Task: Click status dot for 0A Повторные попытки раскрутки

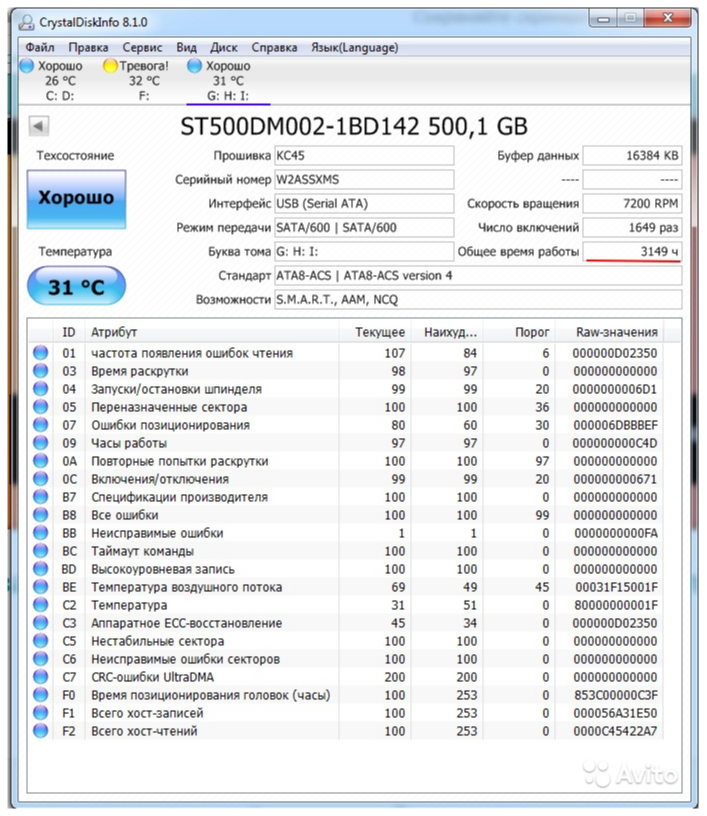Action: (x=41, y=461)
